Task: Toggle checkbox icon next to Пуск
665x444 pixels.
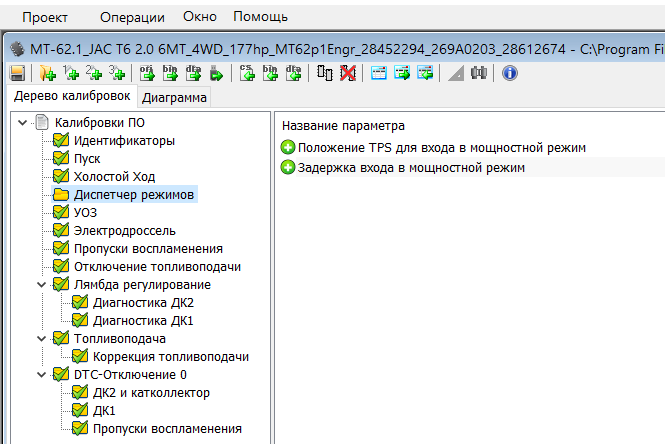Action: (x=61, y=158)
